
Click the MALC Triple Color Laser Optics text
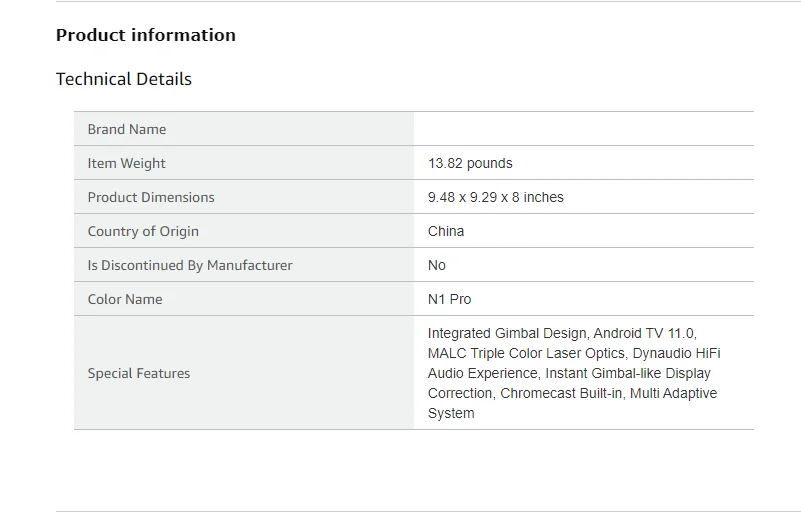(x=526, y=353)
